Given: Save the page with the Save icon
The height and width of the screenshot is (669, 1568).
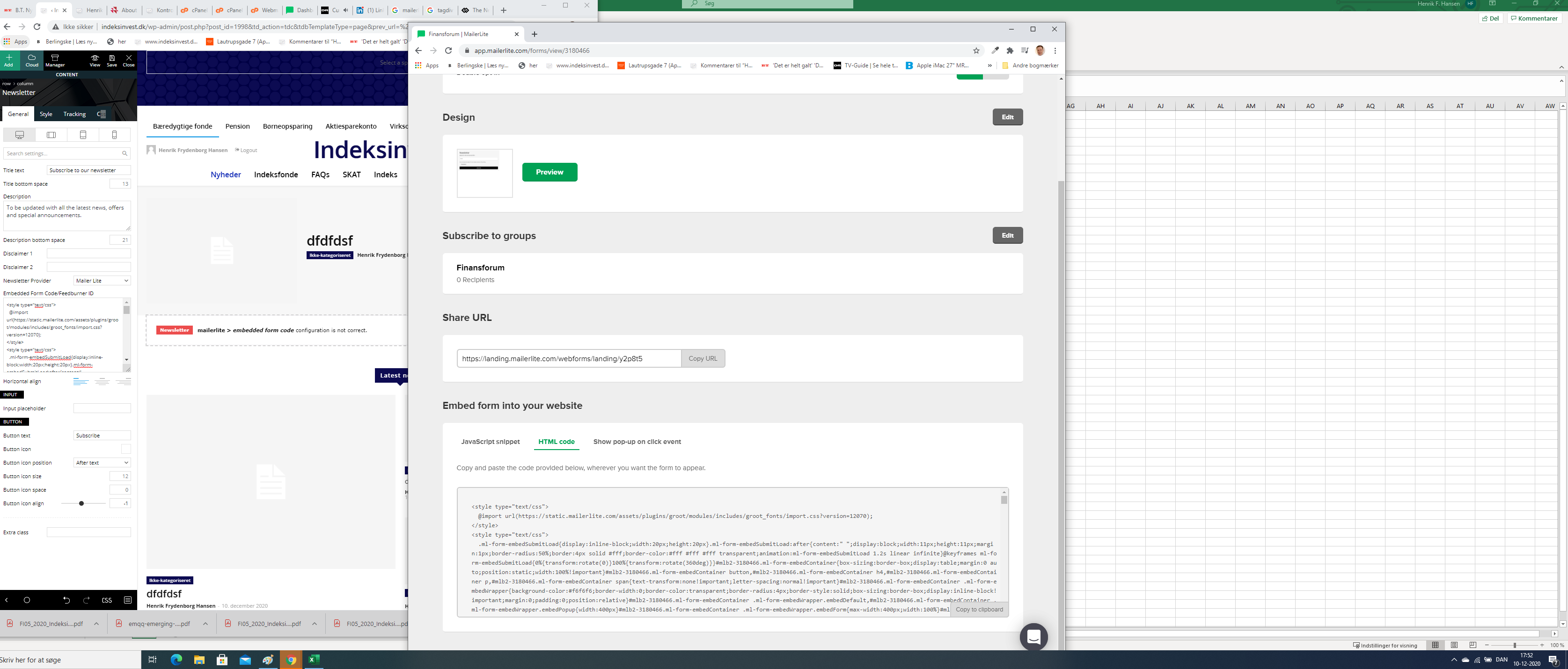Looking at the screenshot, I should pos(112,60).
